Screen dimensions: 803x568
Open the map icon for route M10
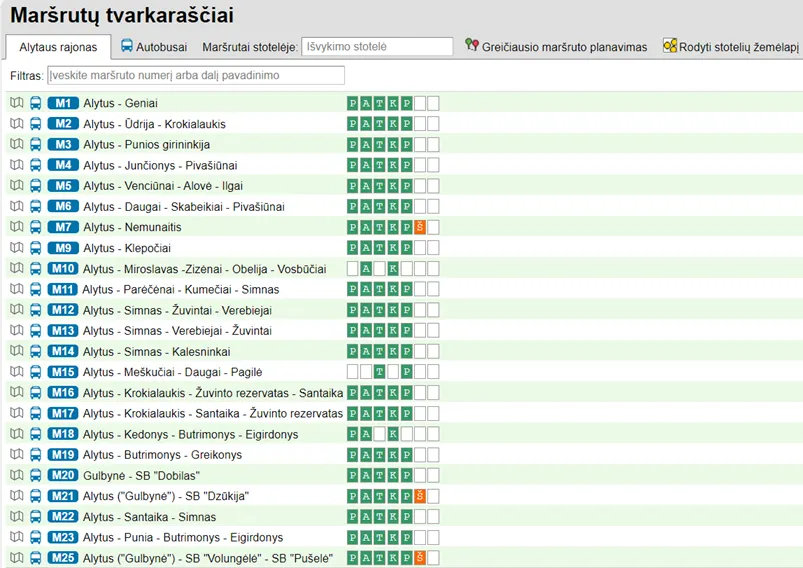coord(16,268)
